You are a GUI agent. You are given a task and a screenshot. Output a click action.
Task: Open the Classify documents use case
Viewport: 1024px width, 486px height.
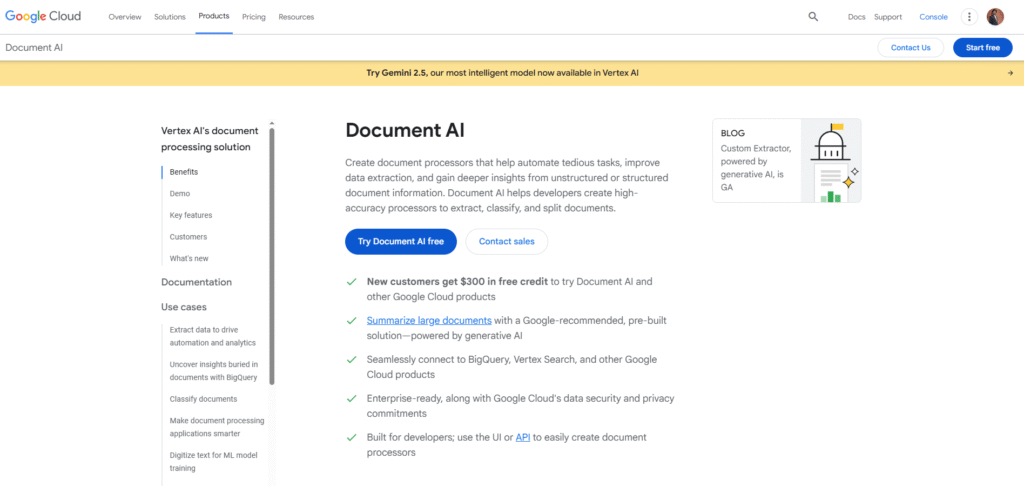tap(203, 398)
